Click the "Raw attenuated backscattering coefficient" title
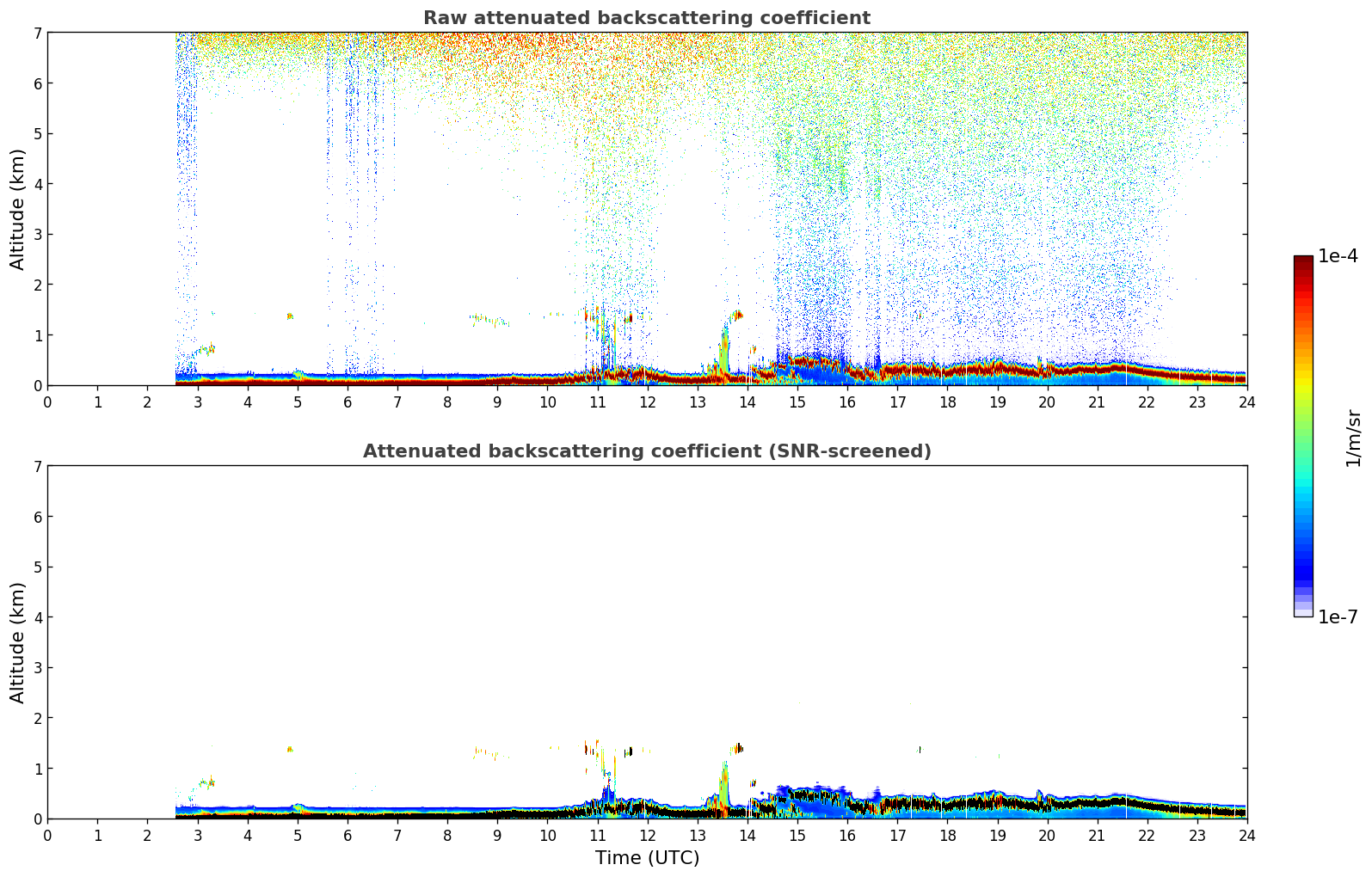 coord(647,18)
